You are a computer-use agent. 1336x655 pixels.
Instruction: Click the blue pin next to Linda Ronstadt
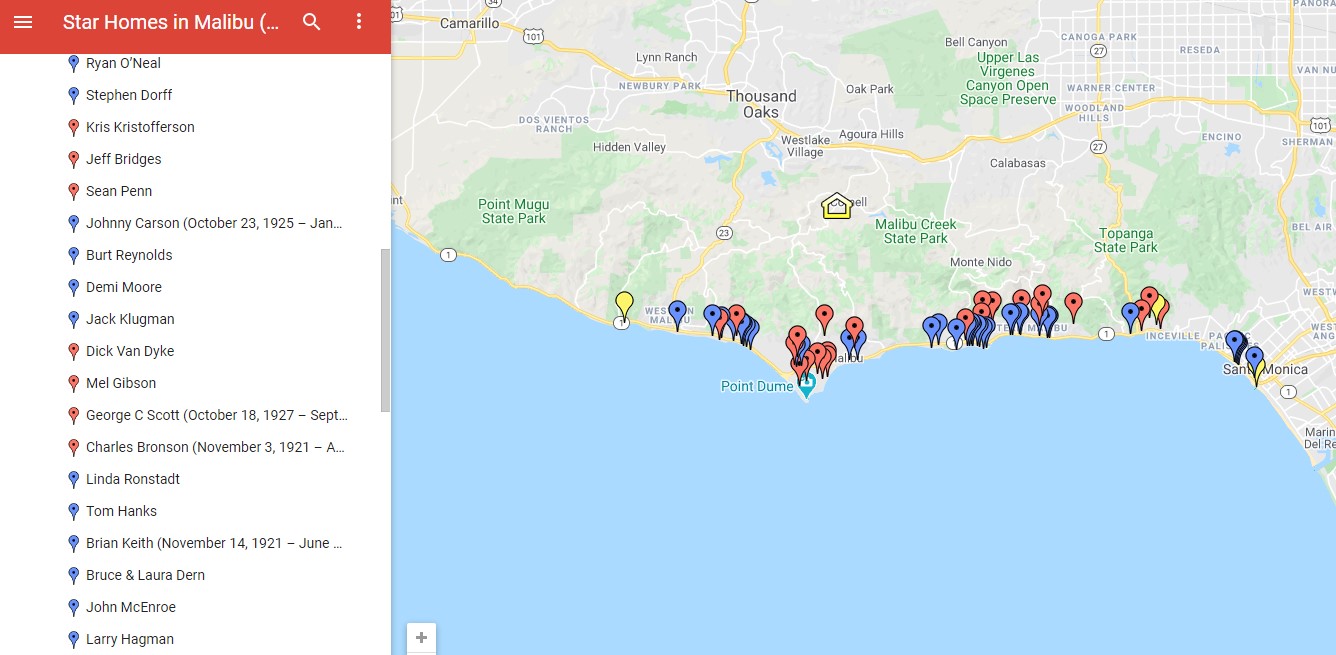[73, 479]
